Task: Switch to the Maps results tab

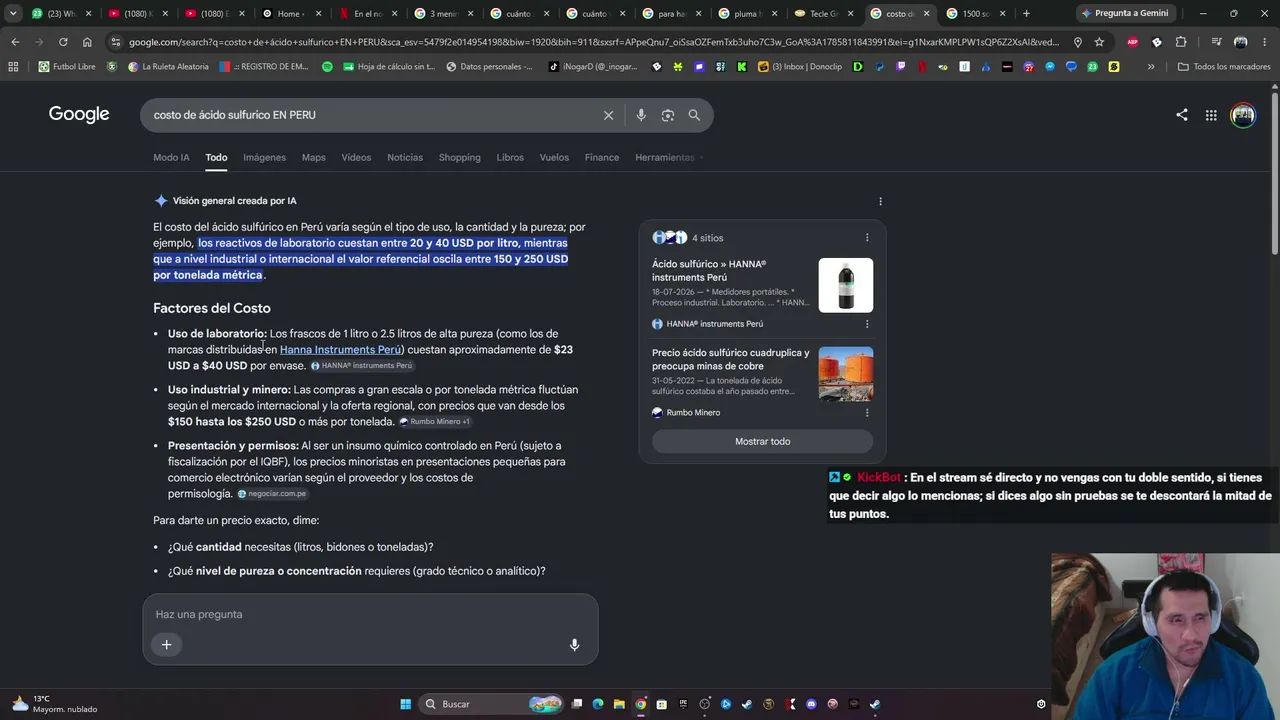Action: click(314, 157)
